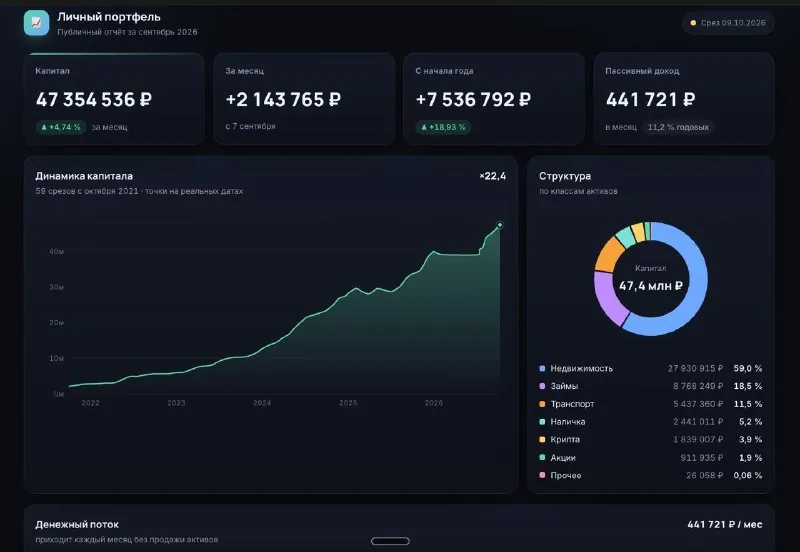Click the Публичный отчёт за сентябрь 2026 subtitle

click(x=127, y=32)
